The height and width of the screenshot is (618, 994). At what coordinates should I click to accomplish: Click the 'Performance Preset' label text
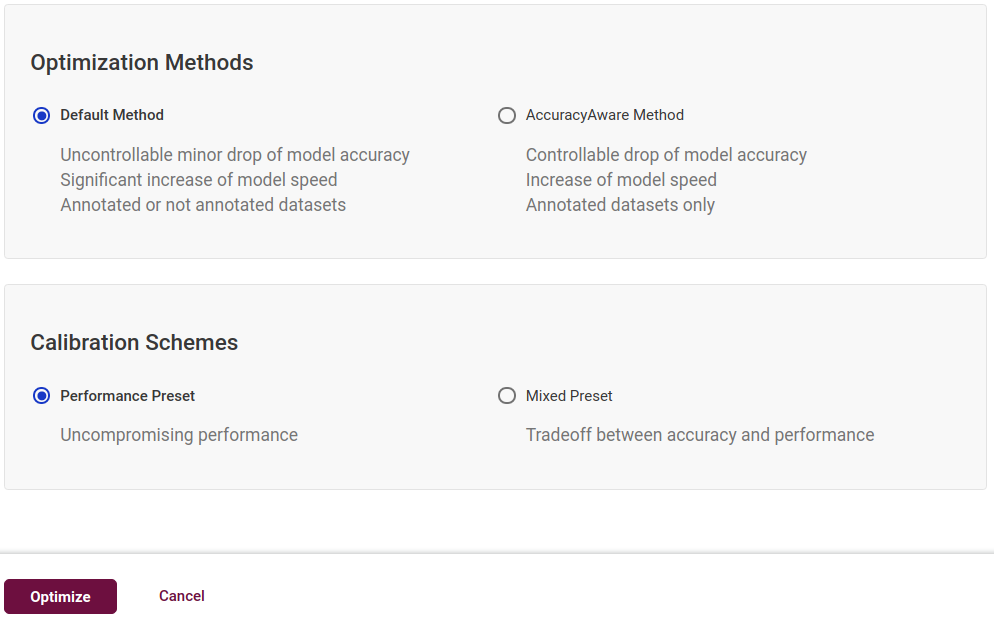click(128, 396)
